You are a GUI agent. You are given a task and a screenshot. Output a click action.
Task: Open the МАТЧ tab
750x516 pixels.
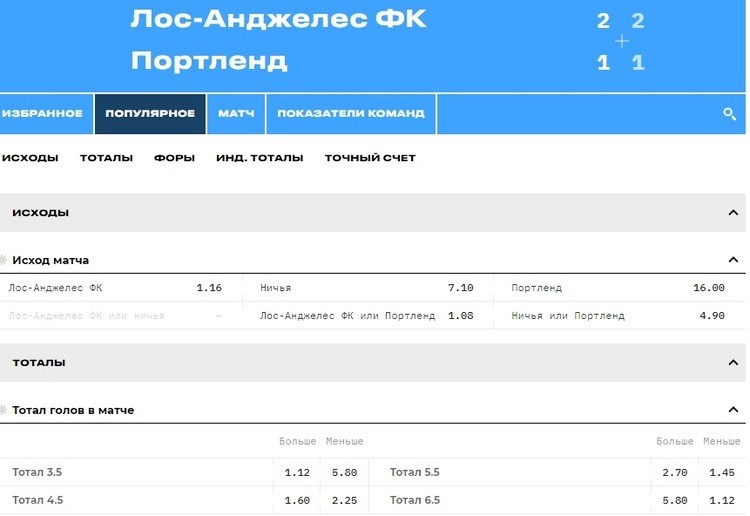pyautogui.click(x=236, y=114)
